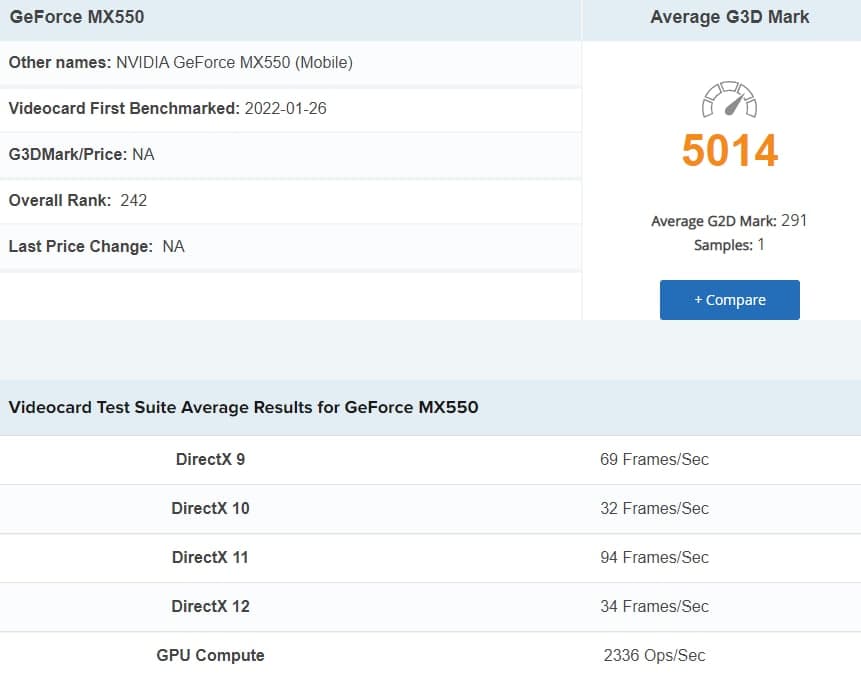The width and height of the screenshot is (861, 685).
Task: Click the GPU Compute row label
Action: pyautogui.click(x=210, y=656)
